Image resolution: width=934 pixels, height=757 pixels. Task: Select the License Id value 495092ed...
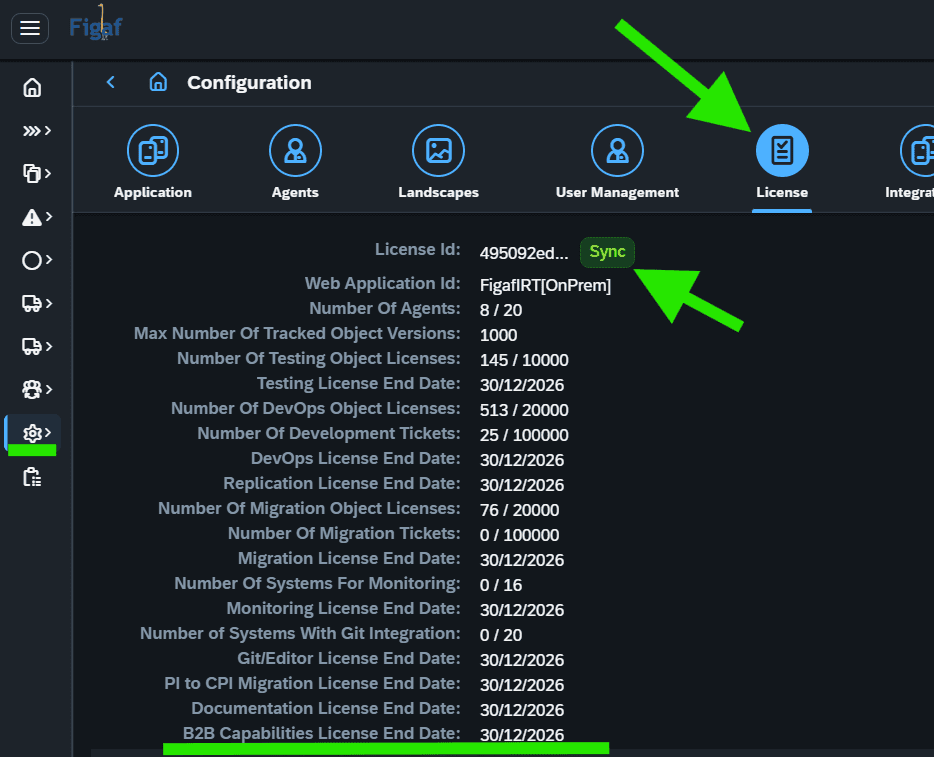tap(524, 253)
